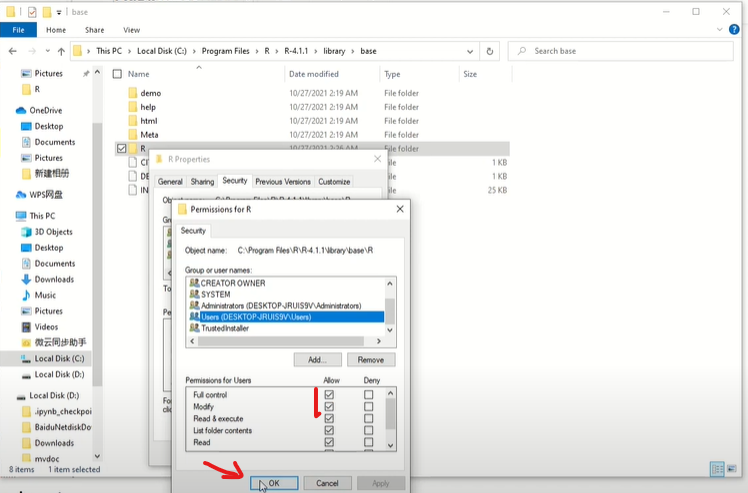Click the This PC breadcrumb segment
This screenshot has width=748, height=493.
click(109, 51)
